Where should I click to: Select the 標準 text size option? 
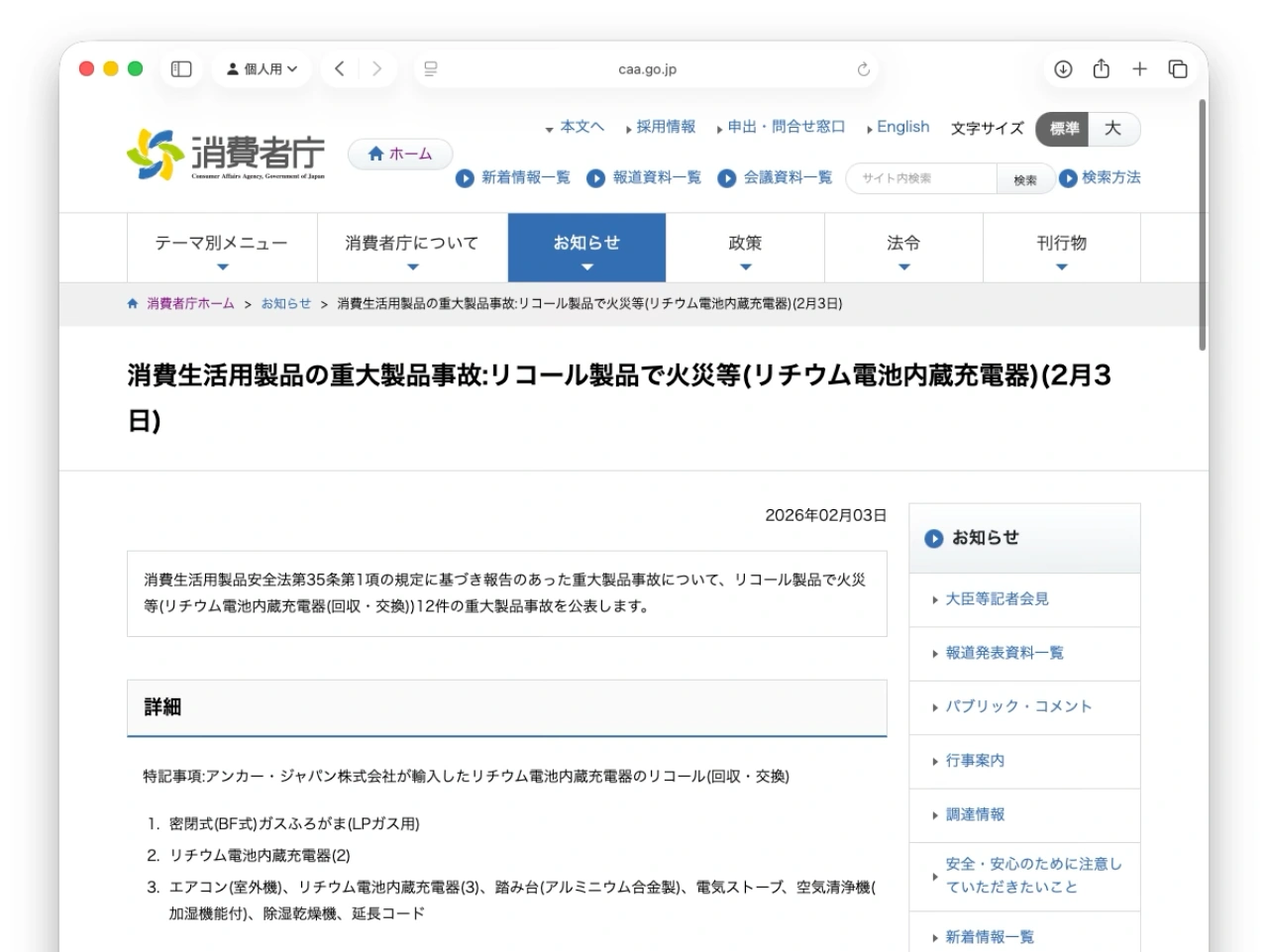[1062, 129]
